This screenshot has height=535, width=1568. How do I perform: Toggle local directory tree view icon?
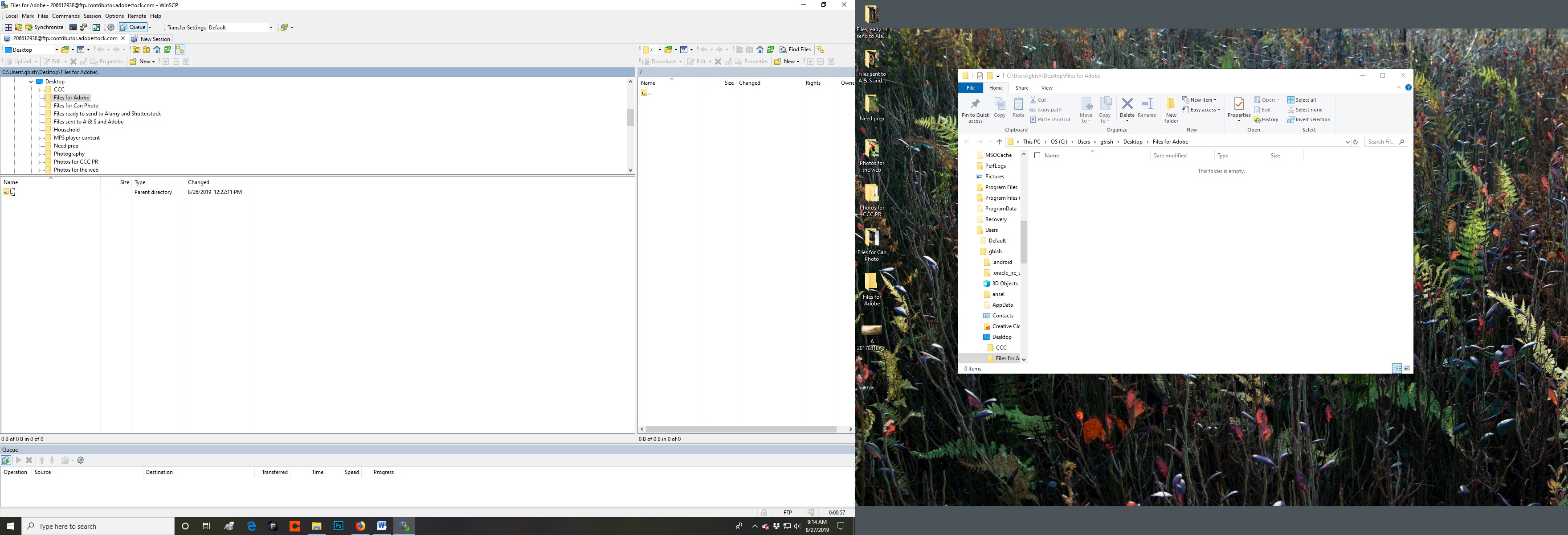click(x=180, y=50)
